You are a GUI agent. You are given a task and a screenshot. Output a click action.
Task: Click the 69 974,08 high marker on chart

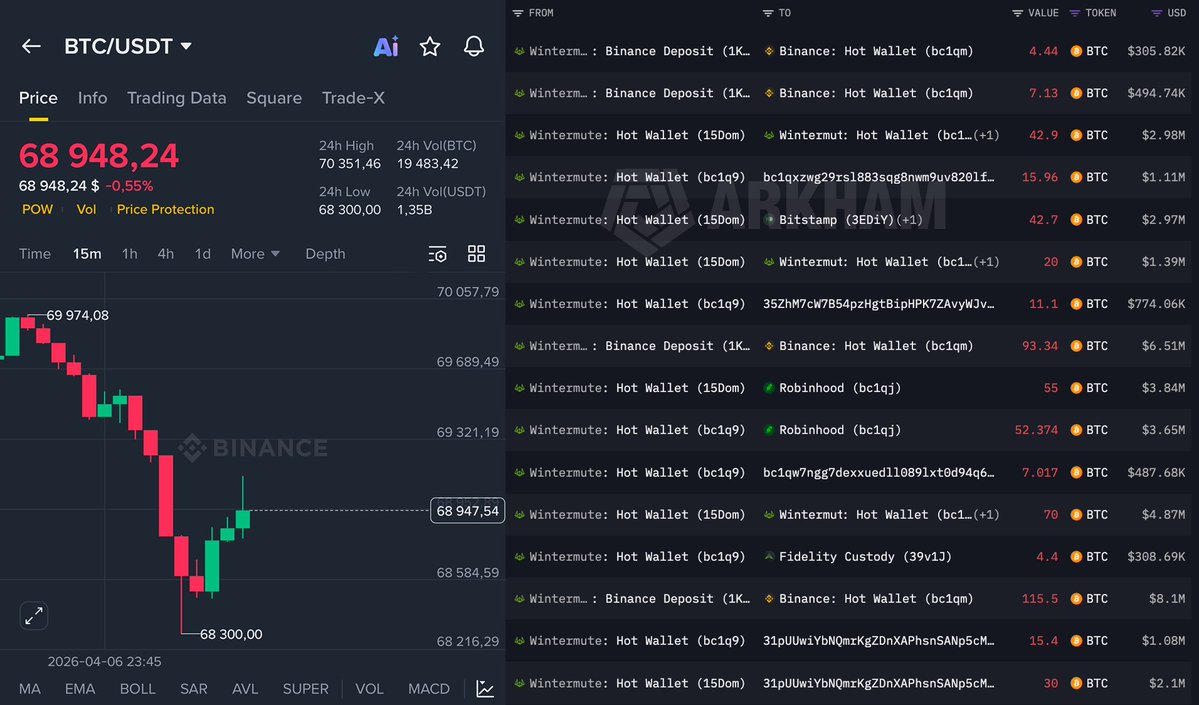77,315
